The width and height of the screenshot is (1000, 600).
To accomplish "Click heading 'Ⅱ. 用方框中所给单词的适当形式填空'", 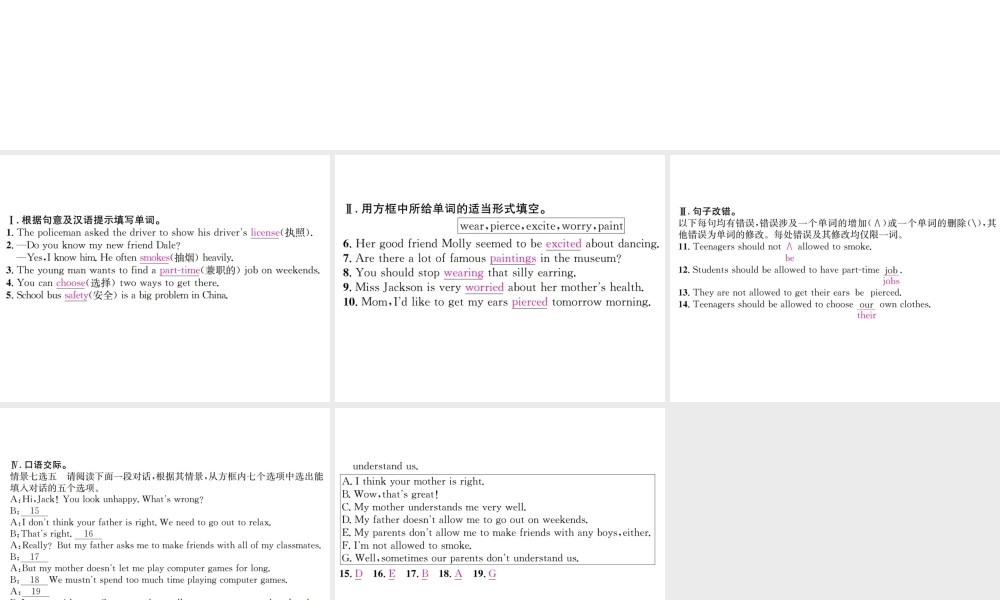I will point(445,209).
